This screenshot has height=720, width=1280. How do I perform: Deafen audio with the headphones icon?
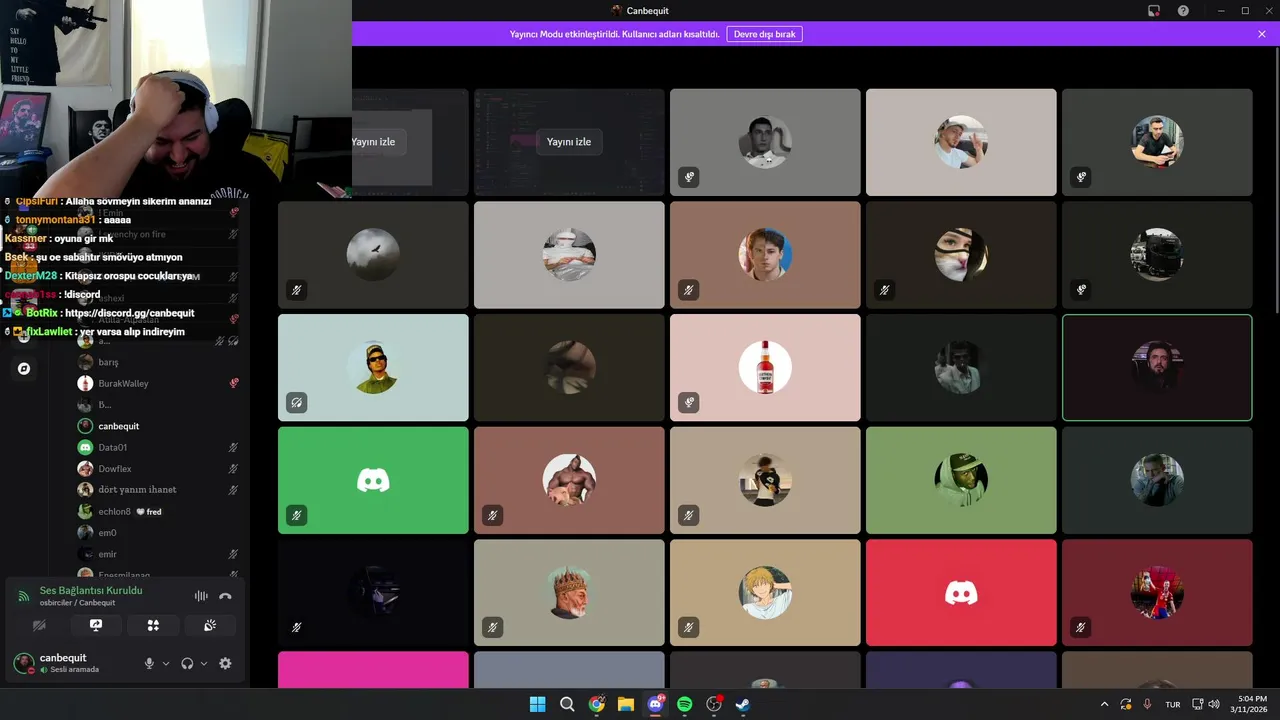click(187, 663)
